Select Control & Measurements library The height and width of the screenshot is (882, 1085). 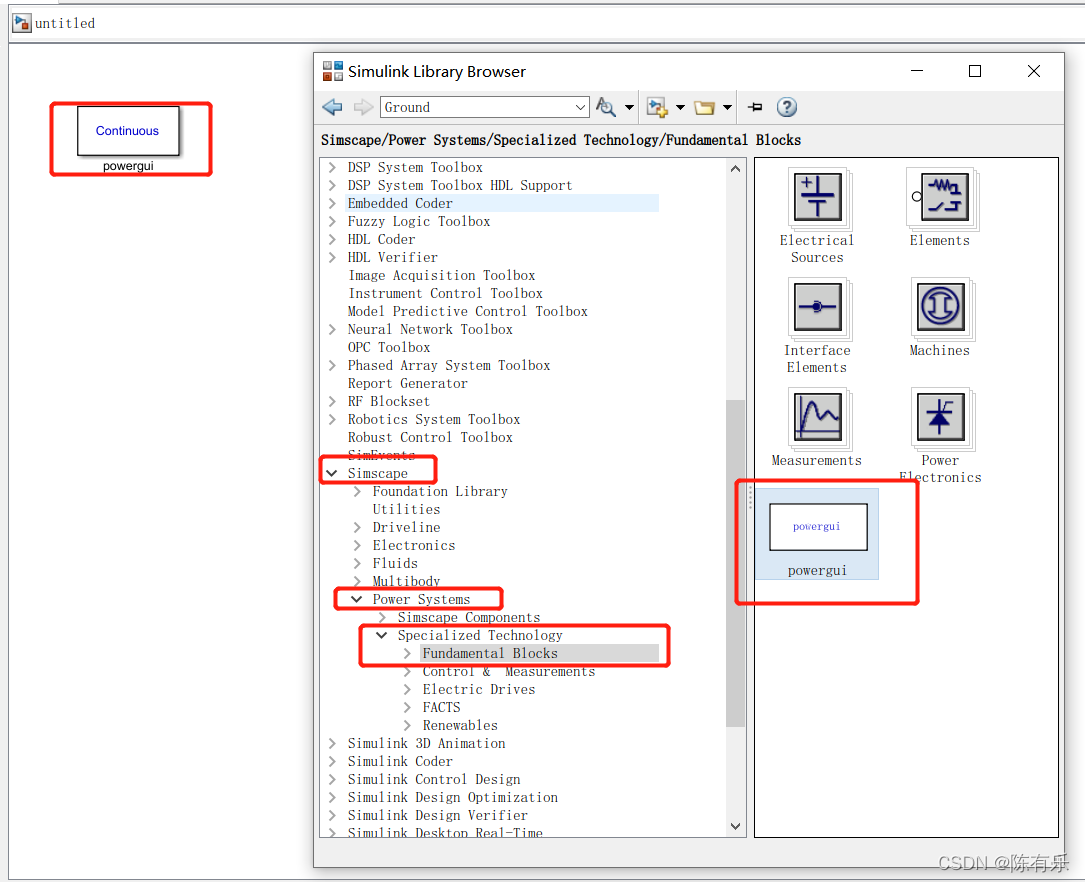[509, 671]
